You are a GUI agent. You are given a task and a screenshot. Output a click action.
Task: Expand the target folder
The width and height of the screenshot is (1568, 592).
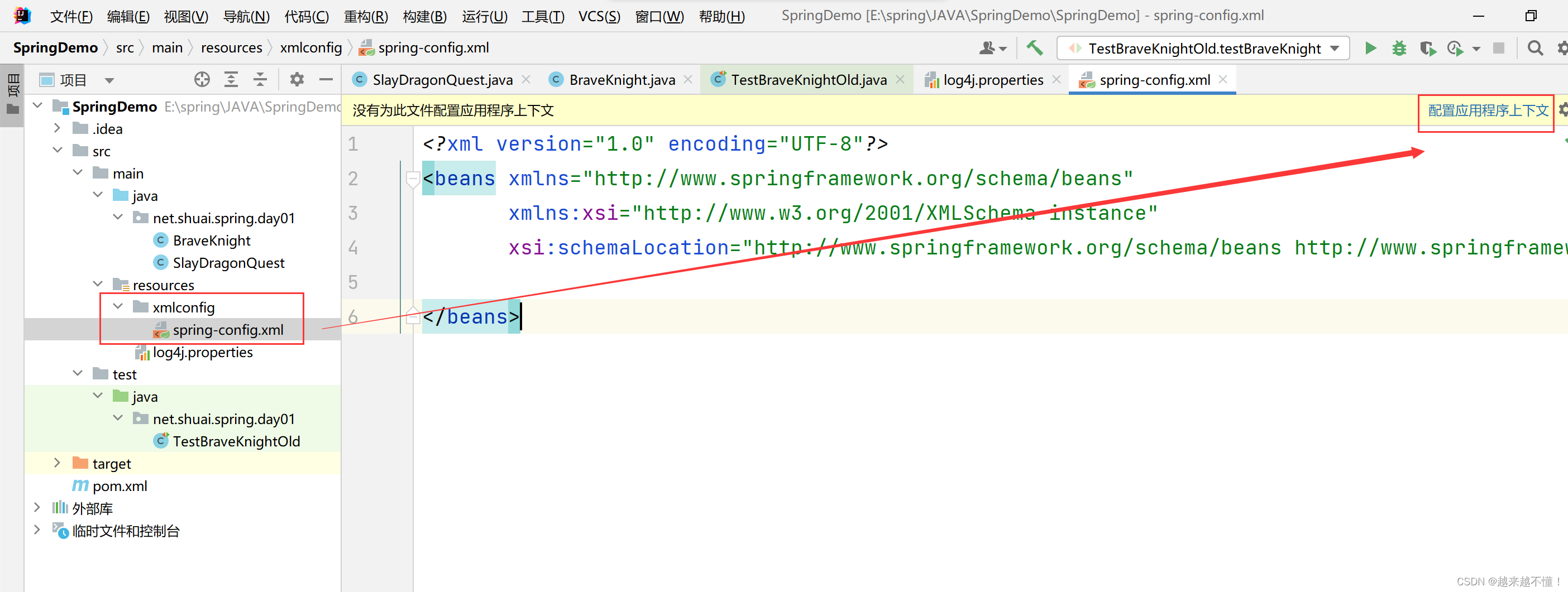pyautogui.click(x=57, y=463)
